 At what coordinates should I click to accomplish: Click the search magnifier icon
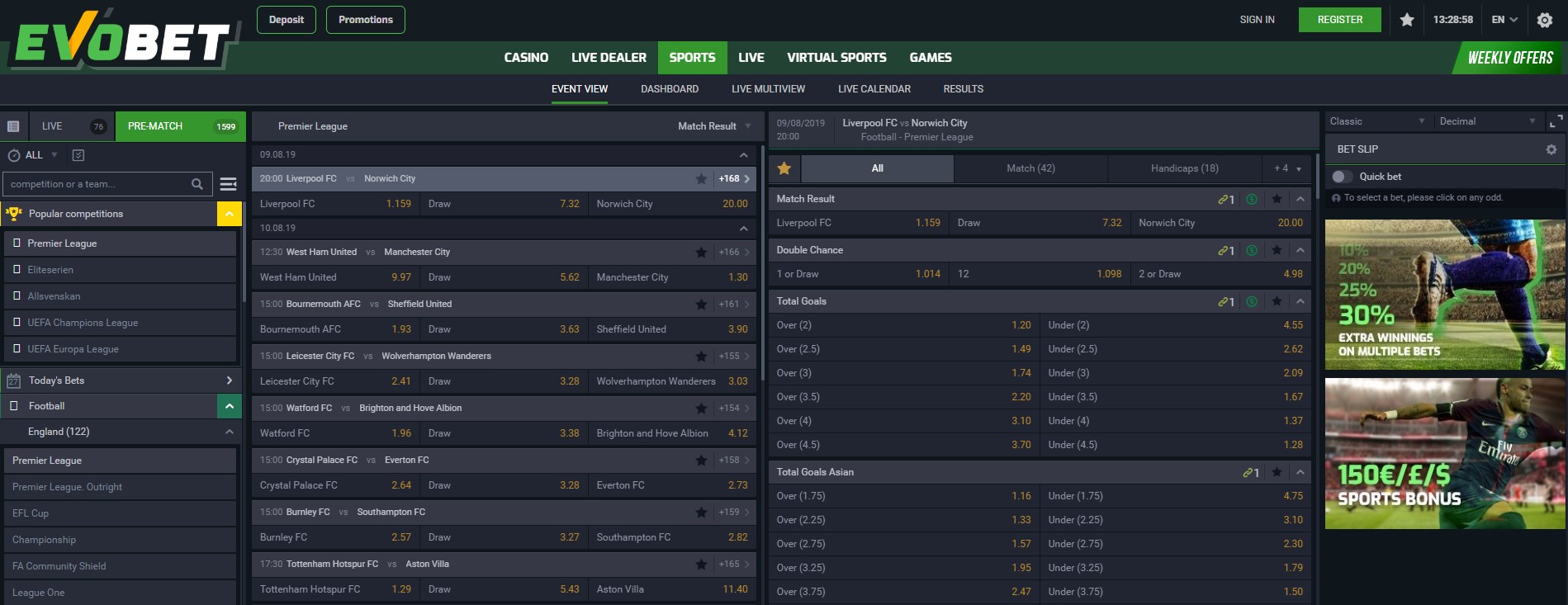pos(197,184)
